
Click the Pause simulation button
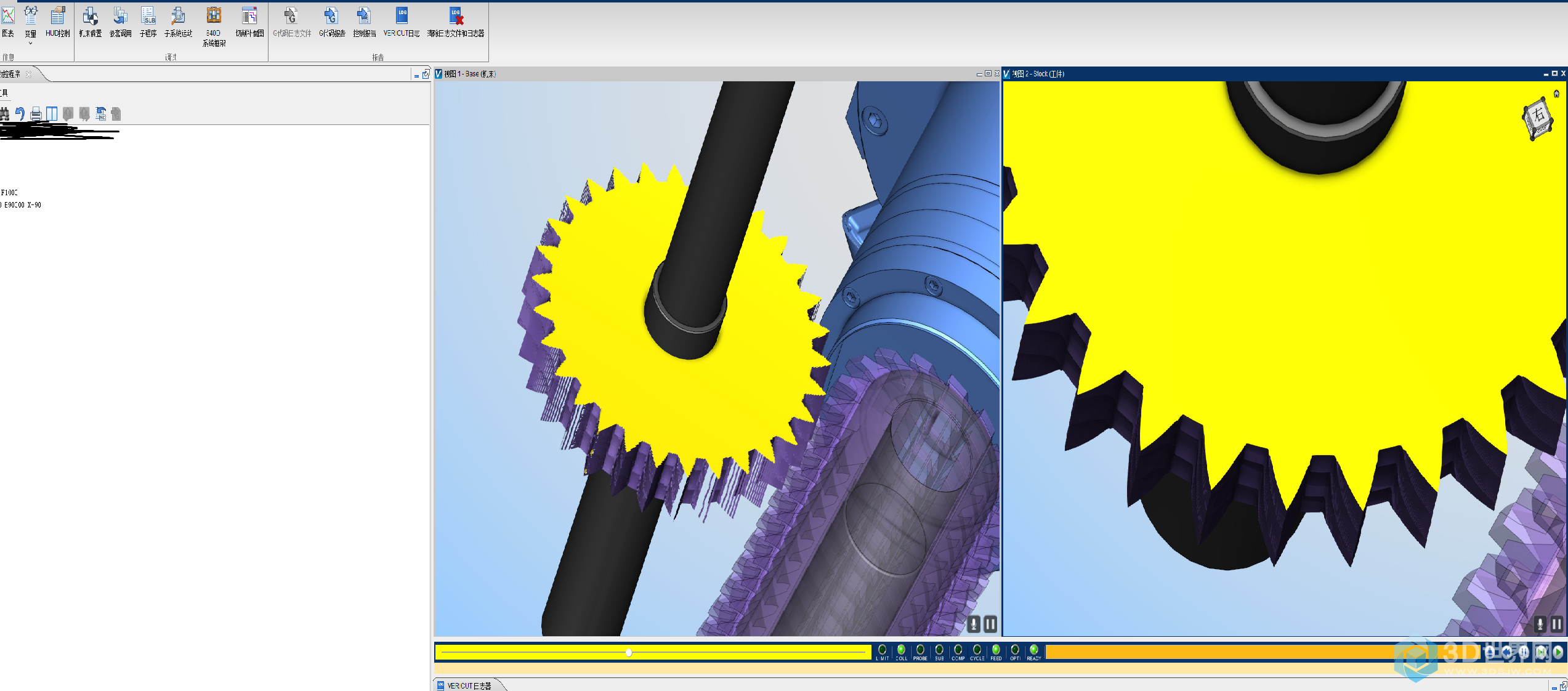tap(1524, 652)
